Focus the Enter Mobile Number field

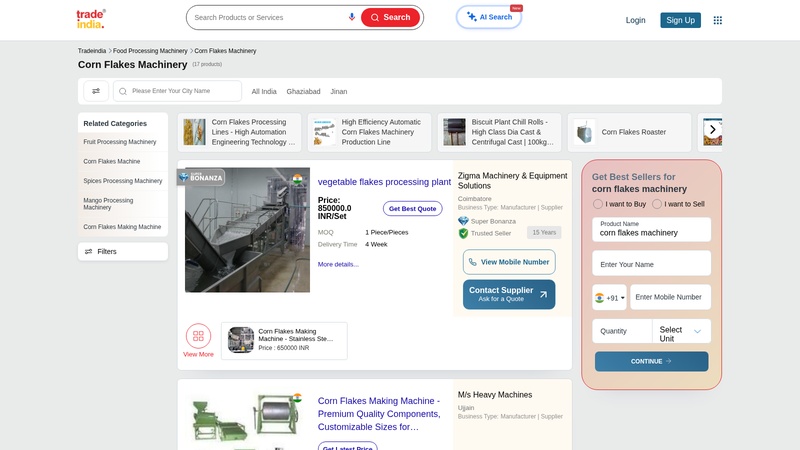(670, 297)
